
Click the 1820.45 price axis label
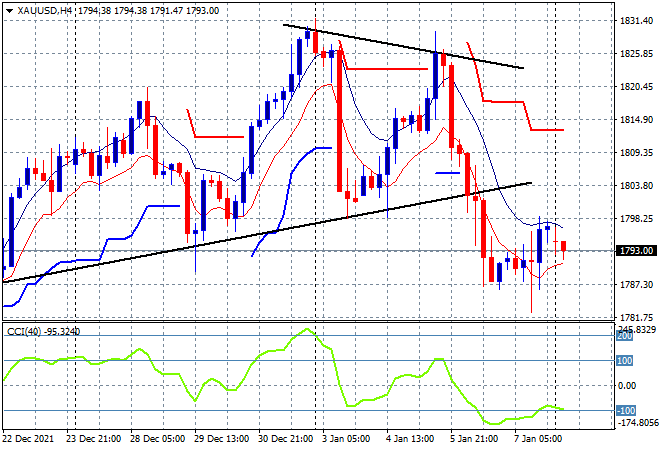(x=636, y=87)
